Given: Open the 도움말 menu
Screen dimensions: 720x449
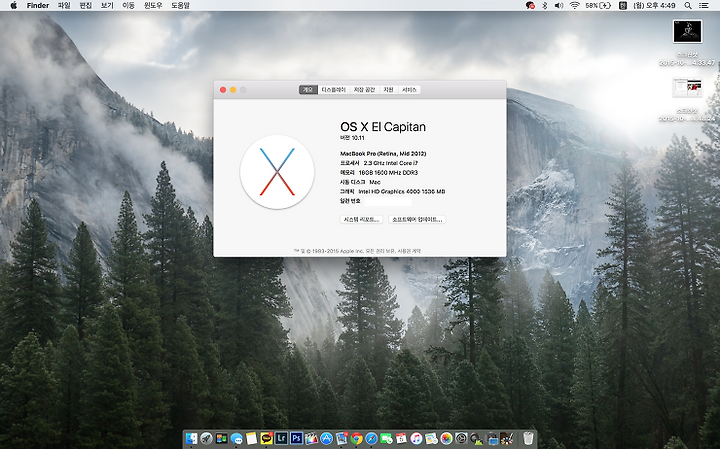Looking at the screenshot, I should tap(180, 6).
